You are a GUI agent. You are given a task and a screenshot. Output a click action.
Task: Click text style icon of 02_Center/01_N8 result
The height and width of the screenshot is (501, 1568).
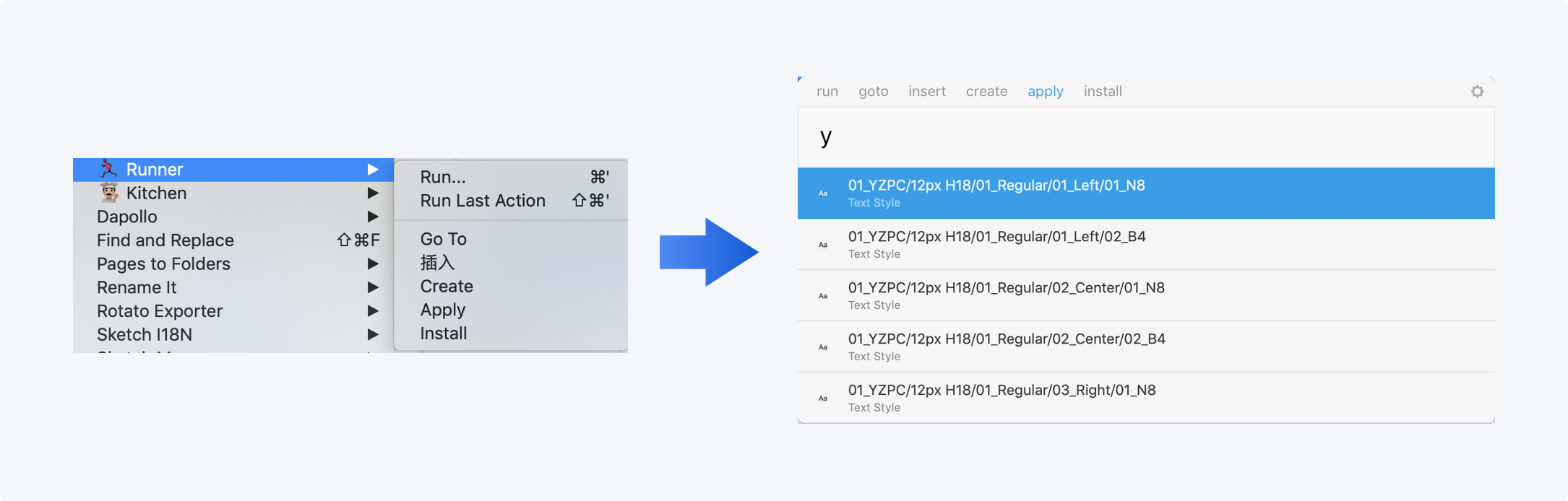(x=823, y=296)
